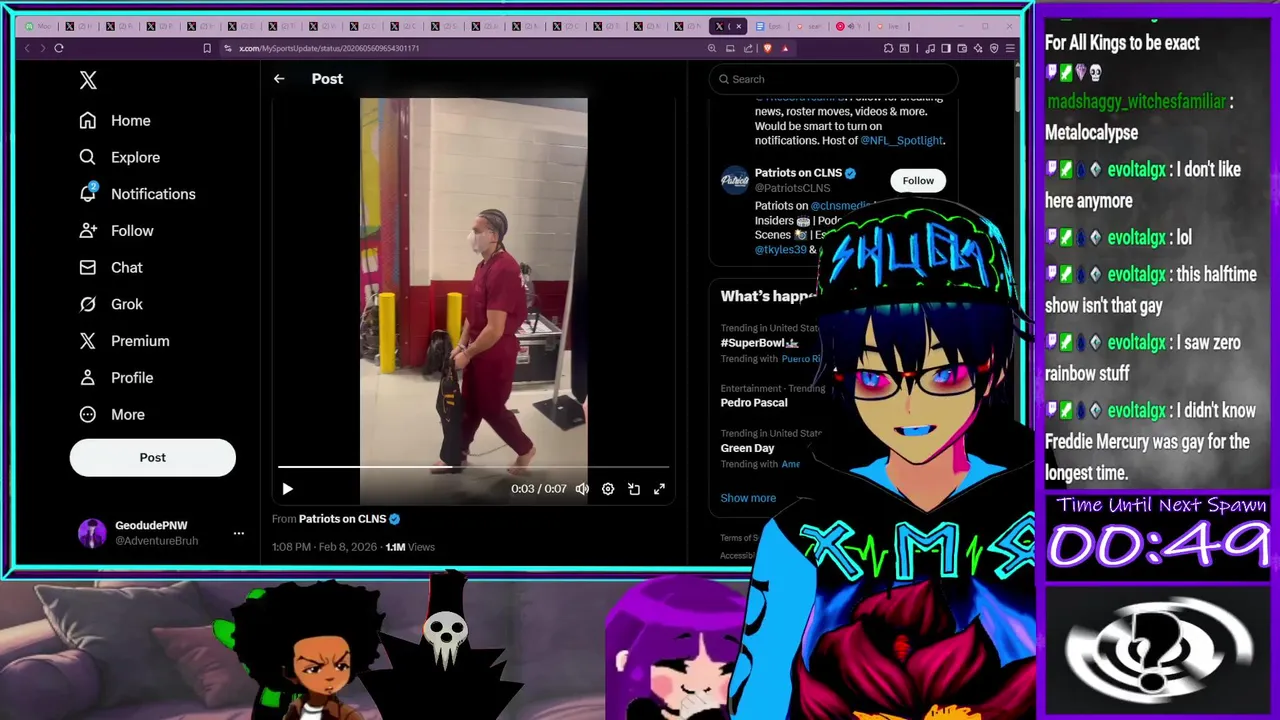Image resolution: width=1280 pixels, height=720 pixels.
Task: Go to the Profile page
Action: pyautogui.click(x=116, y=378)
